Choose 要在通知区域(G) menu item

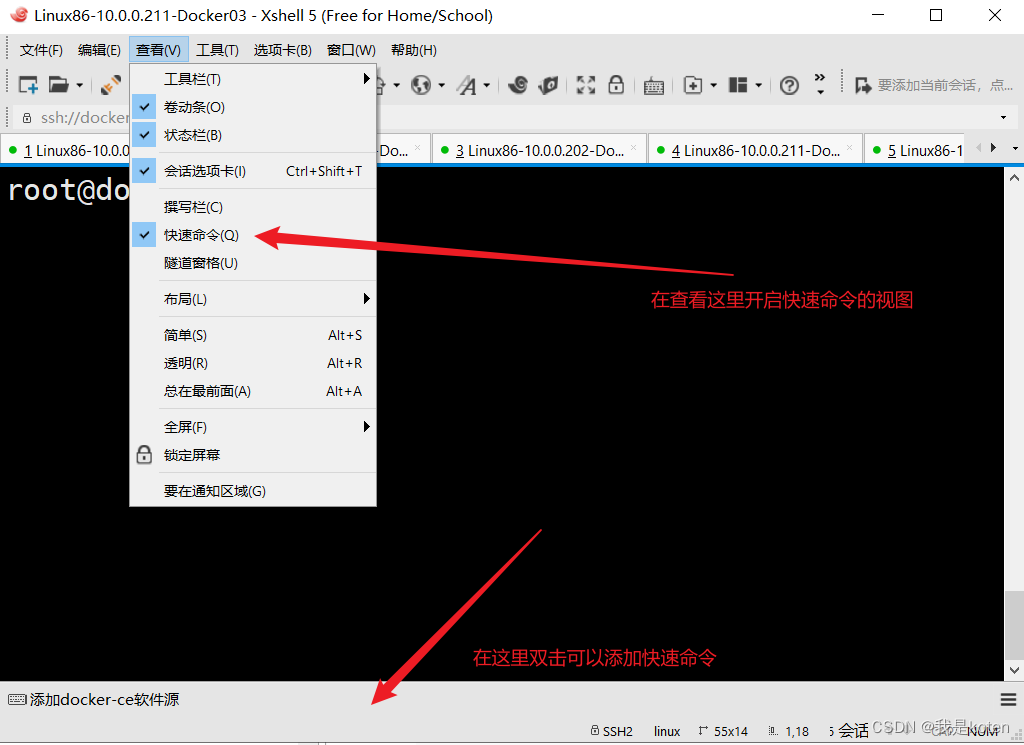(253, 491)
